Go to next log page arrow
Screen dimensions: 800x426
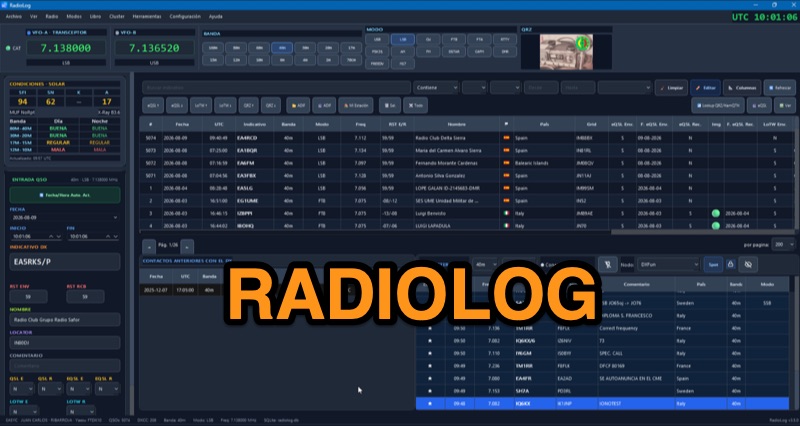187,246
